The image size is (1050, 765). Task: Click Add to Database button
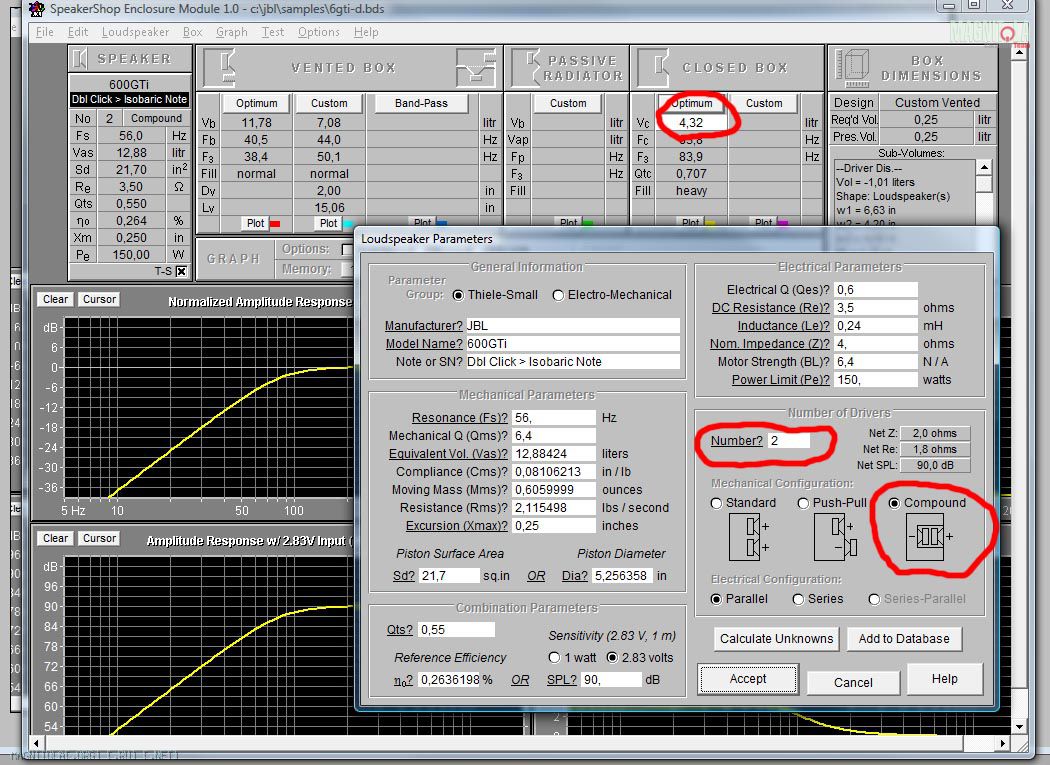[904, 639]
